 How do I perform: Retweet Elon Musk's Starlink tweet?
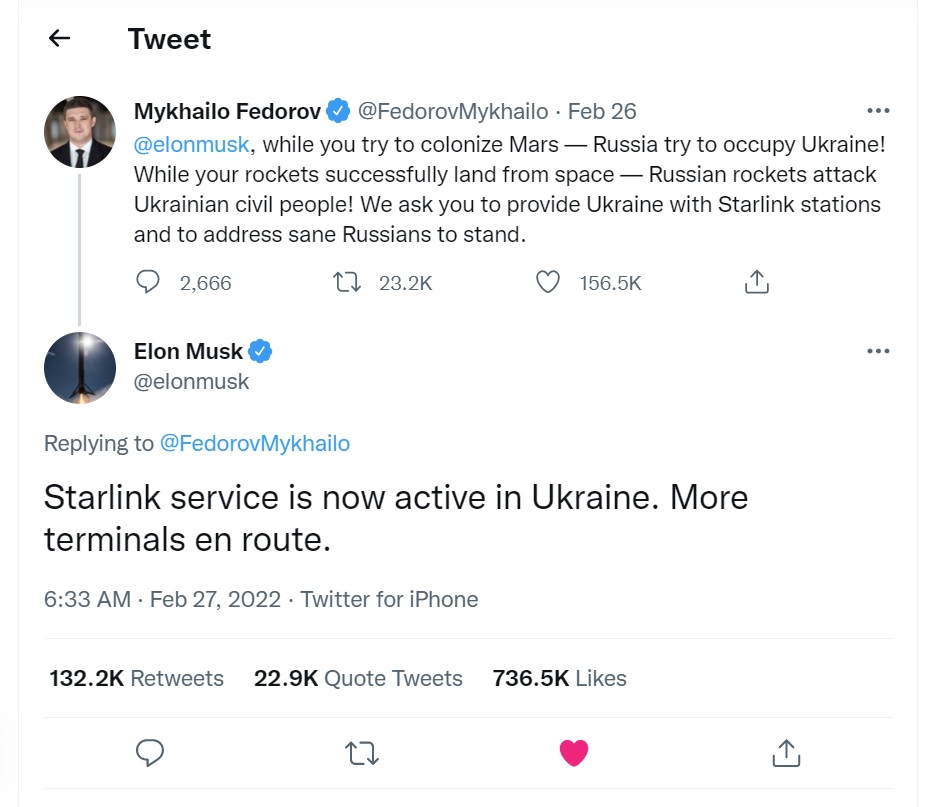[x=362, y=752]
